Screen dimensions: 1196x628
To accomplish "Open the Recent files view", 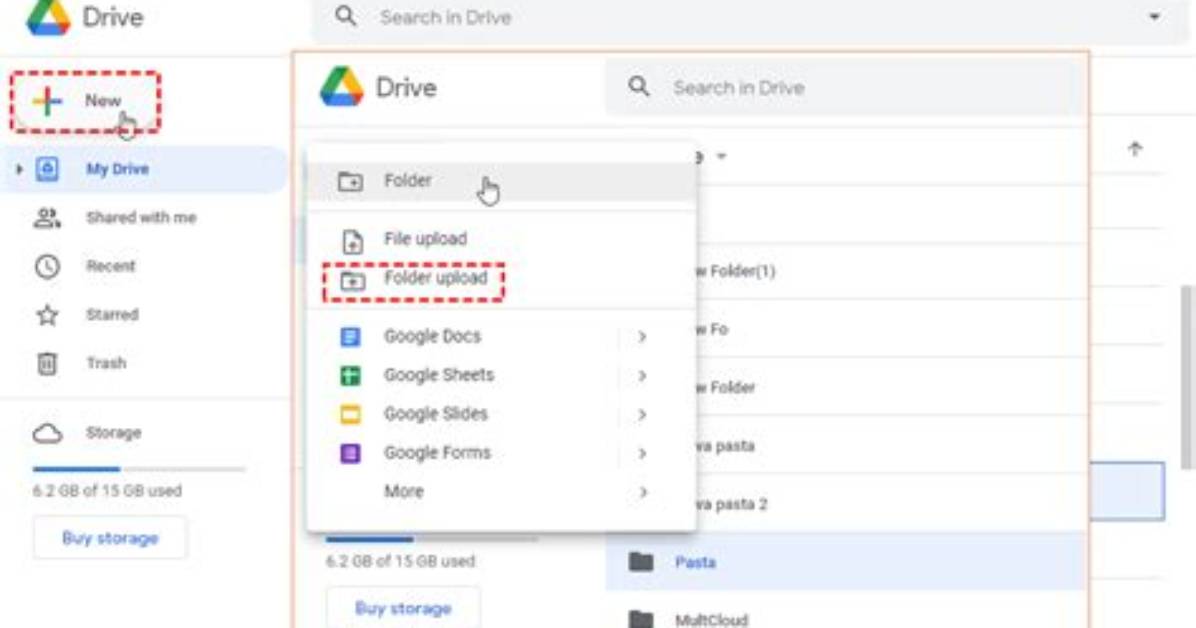I will click(x=111, y=266).
